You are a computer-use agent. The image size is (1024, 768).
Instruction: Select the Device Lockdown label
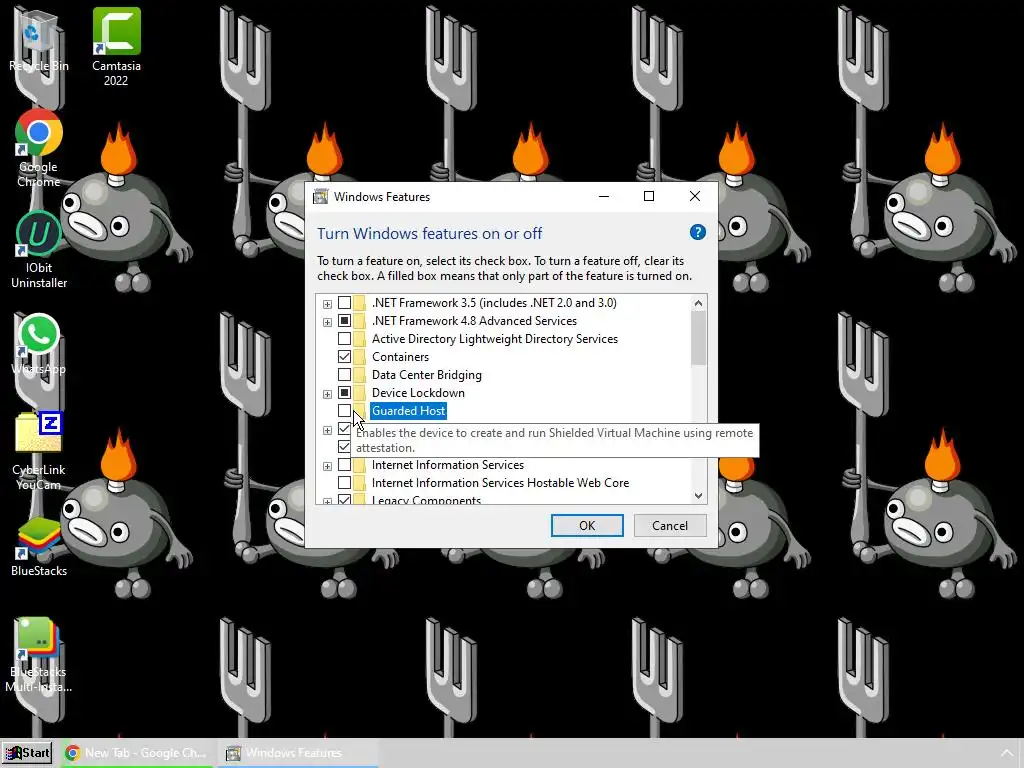418,392
